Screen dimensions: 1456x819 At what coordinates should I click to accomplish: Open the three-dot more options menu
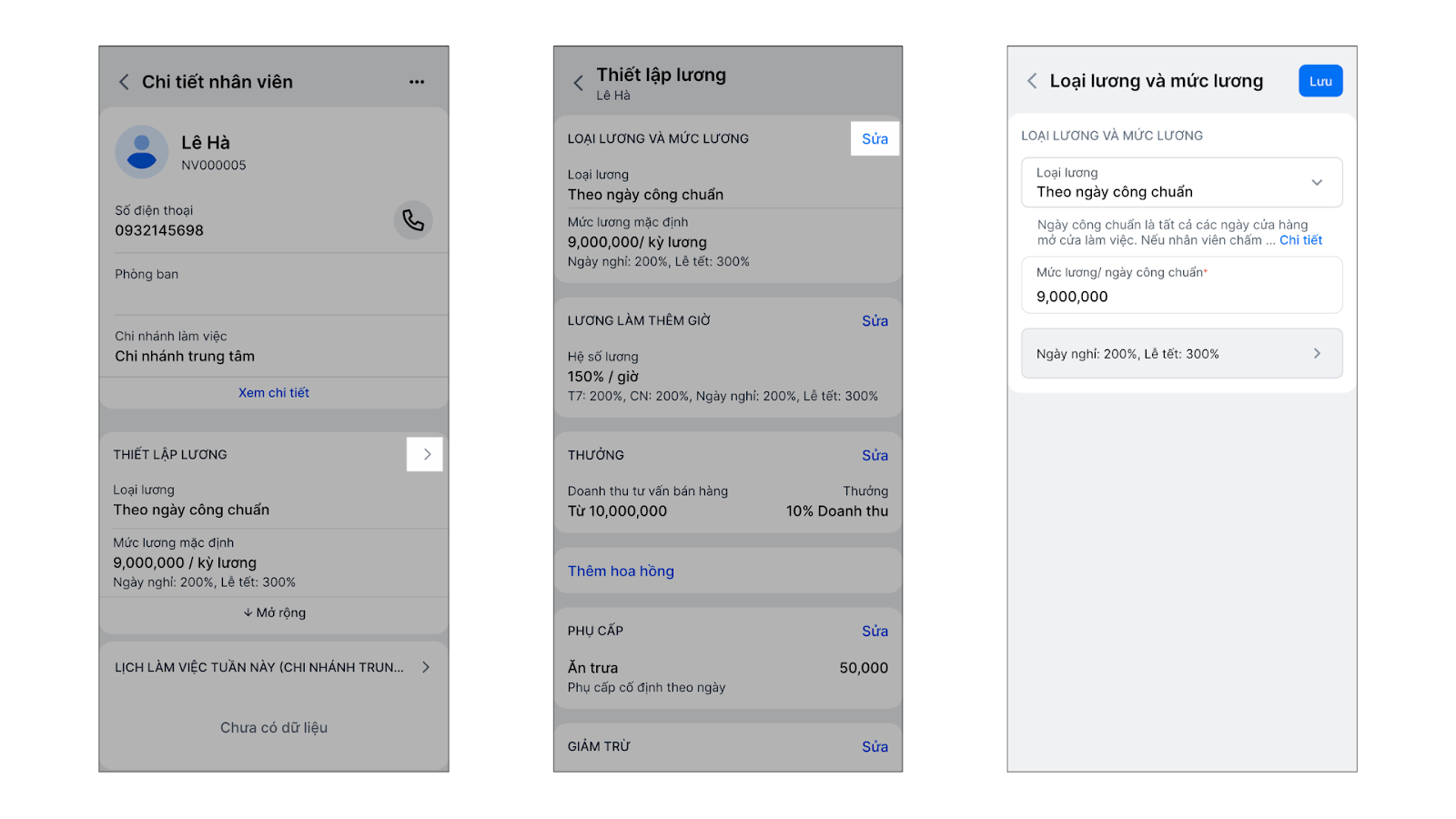(417, 82)
